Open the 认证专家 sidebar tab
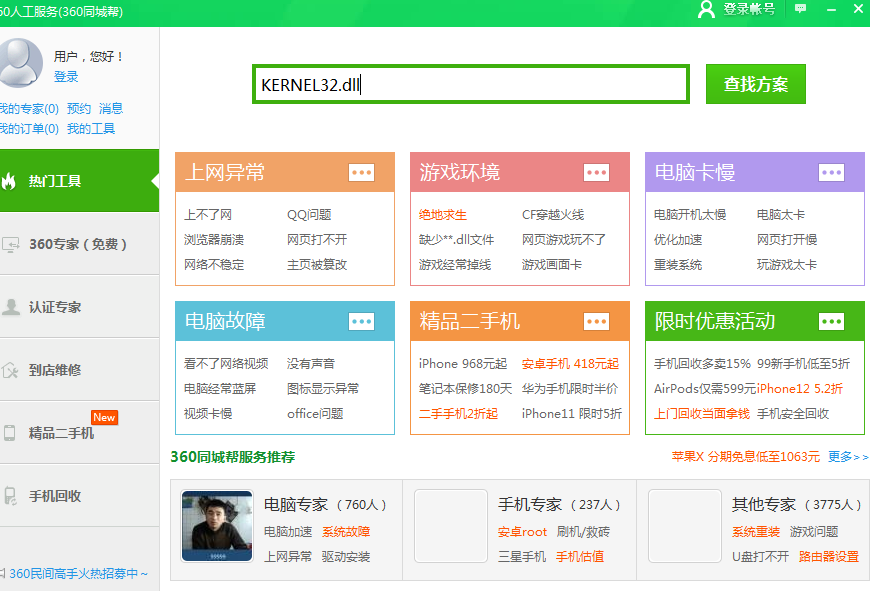Viewport: 870px width, 591px height. 79,307
